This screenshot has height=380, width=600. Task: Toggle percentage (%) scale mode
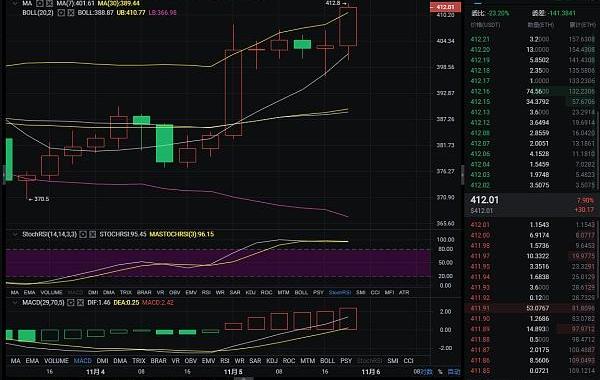tap(440, 372)
